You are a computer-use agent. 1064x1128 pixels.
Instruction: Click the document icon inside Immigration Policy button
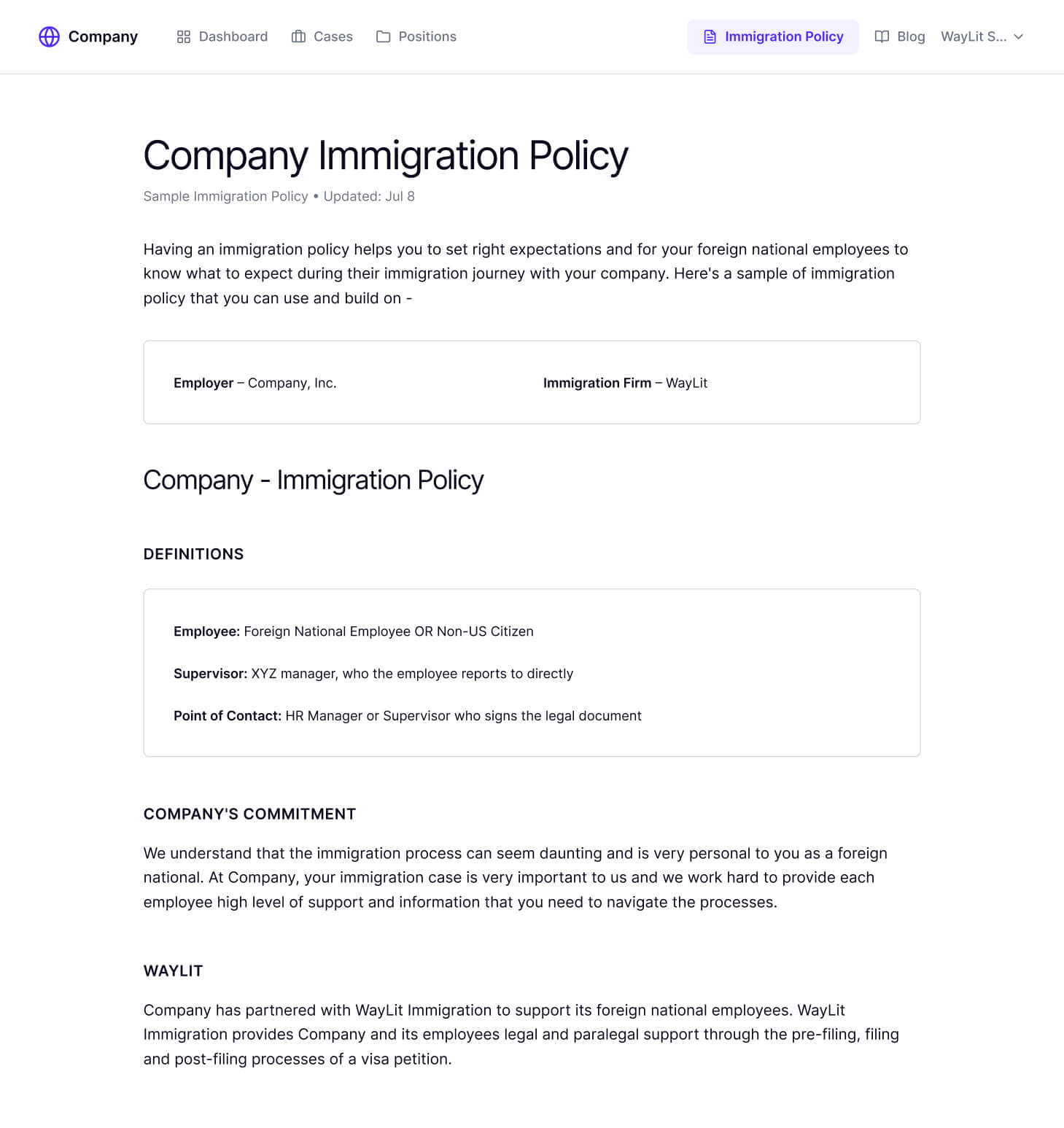tap(710, 36)
